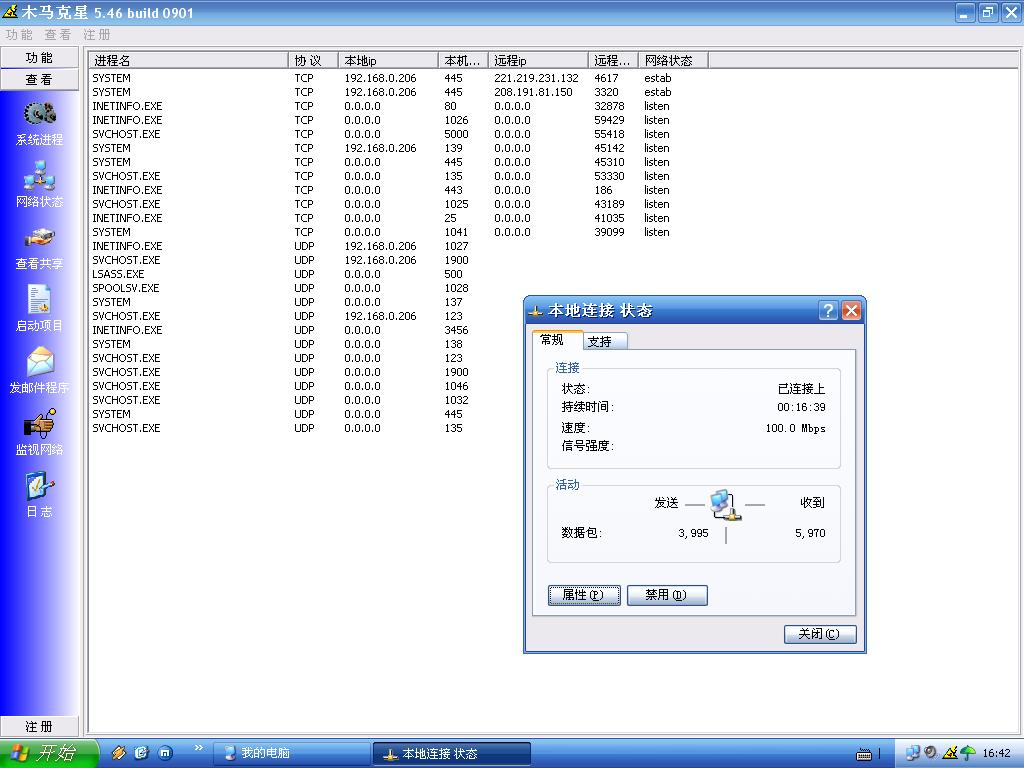Open the 查看 menu
Viewport: 1024px width, 768px height.
click(57, 35)
